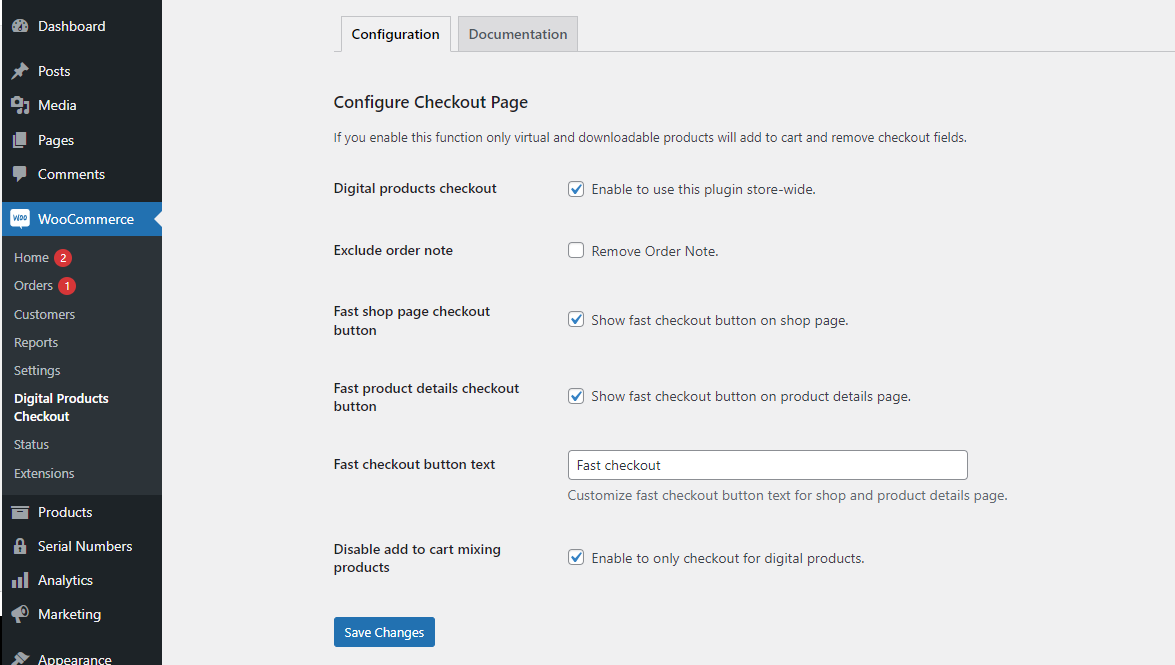Click the Save Changes button
The height and width of the screenshot is (665, 1175).
[x=384, y=631]
